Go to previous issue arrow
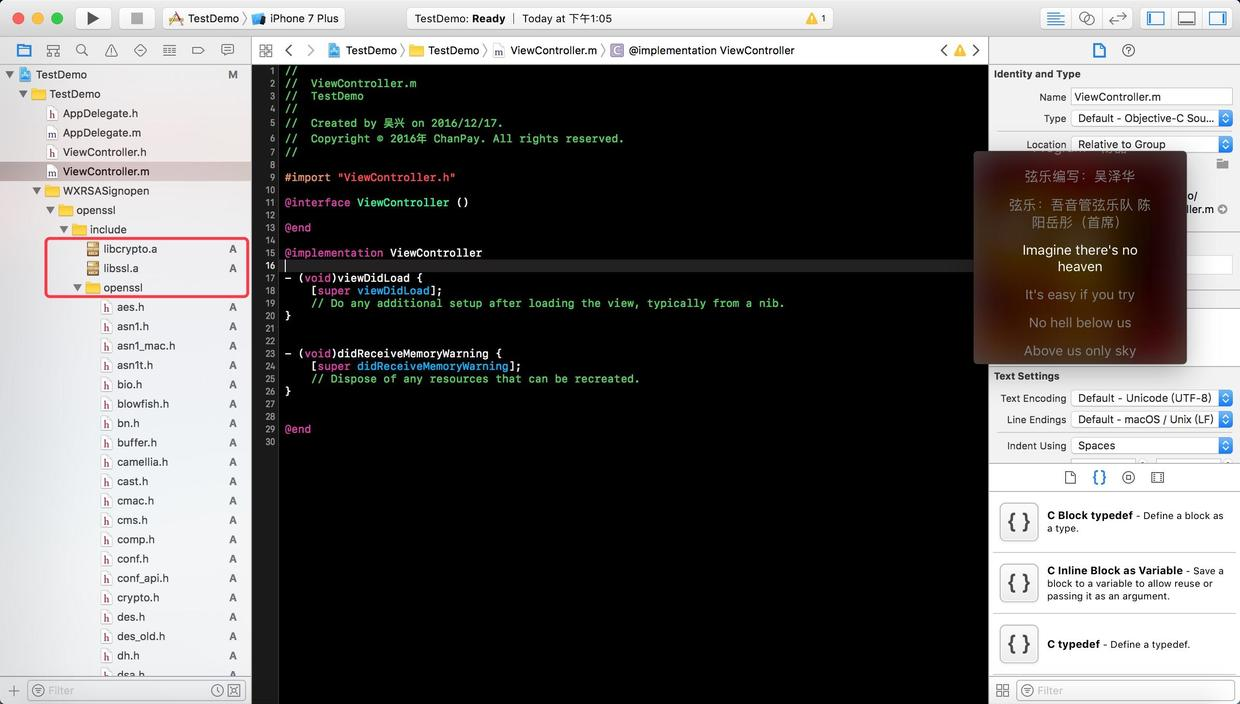The width and height of the screenshot is (1240, 704). pyautogui.click(x=943, y=50)
